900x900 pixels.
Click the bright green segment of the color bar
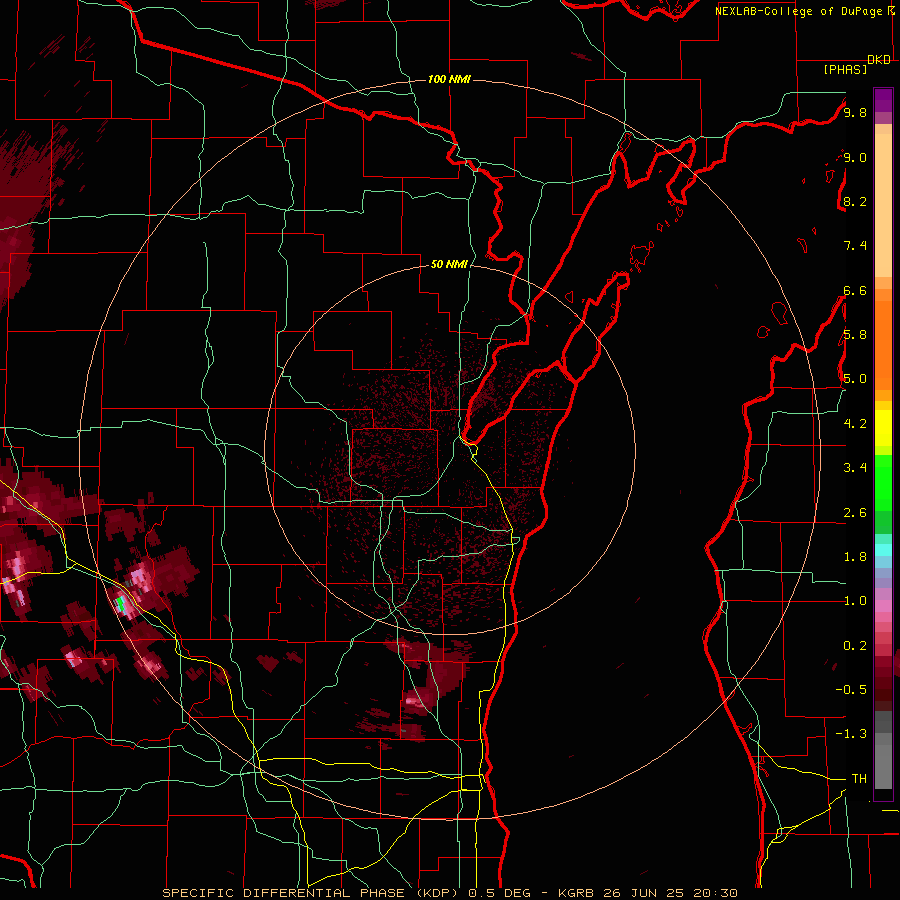[x=883, y=483]
